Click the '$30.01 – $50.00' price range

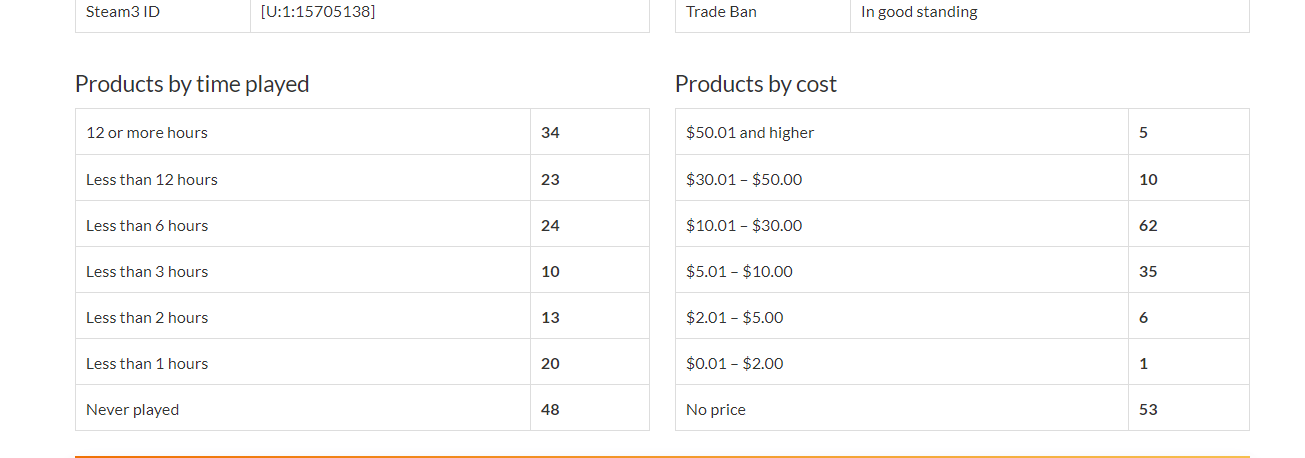click(x=744, y=180)
